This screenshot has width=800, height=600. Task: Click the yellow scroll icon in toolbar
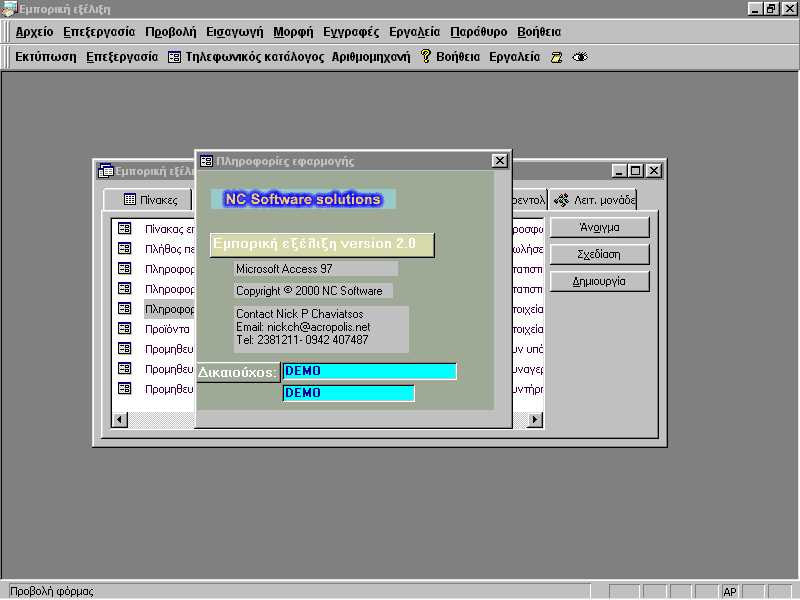point(557,57)
